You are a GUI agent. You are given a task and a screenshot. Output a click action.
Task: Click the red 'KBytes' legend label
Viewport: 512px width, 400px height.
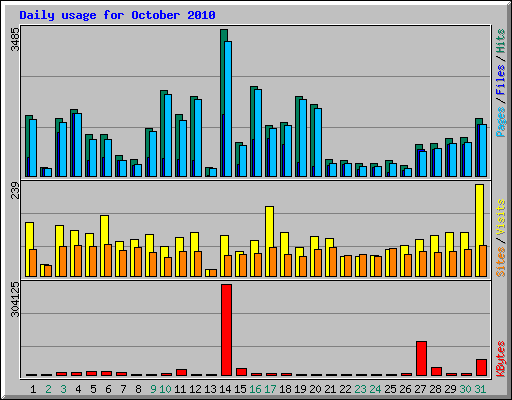tap(501, 359)
